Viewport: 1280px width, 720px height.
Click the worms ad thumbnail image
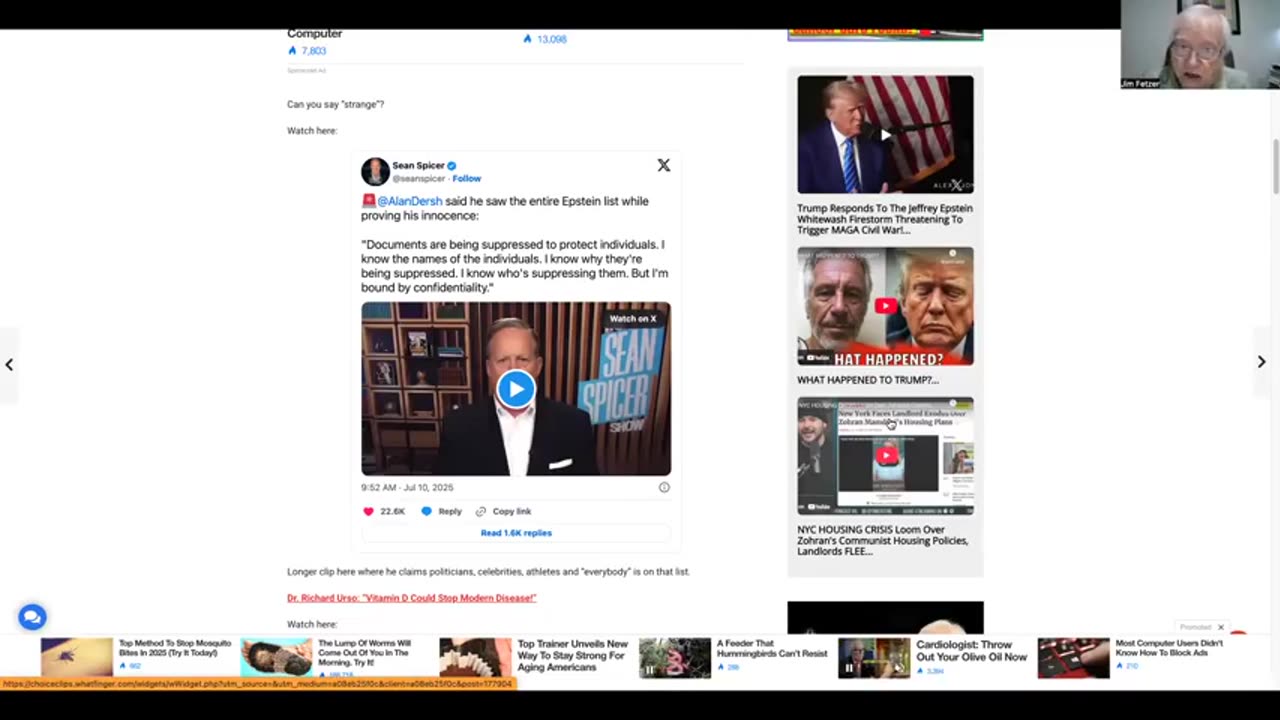pos(276,658)
